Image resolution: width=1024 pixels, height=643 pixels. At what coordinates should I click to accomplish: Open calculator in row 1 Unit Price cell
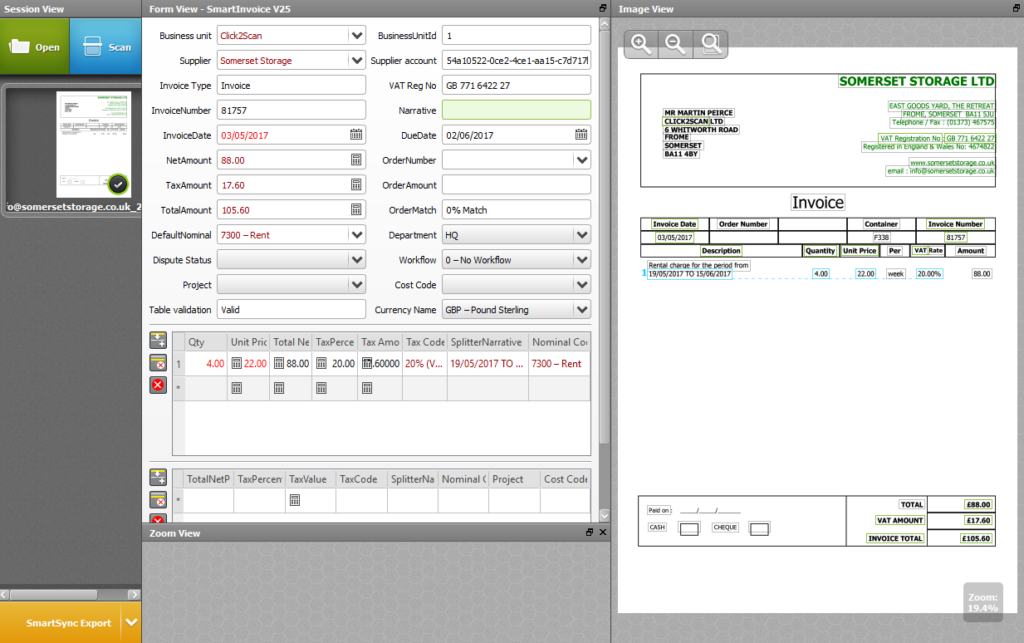[236, 364]
